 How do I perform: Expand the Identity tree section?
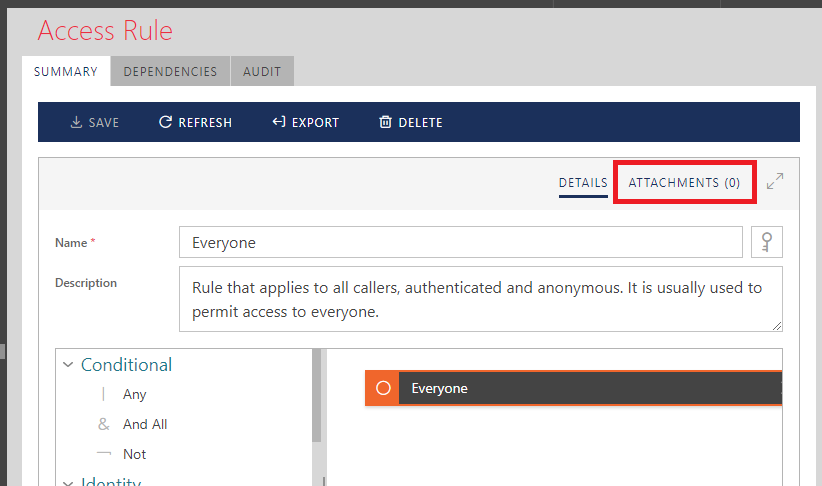[68, 482]
